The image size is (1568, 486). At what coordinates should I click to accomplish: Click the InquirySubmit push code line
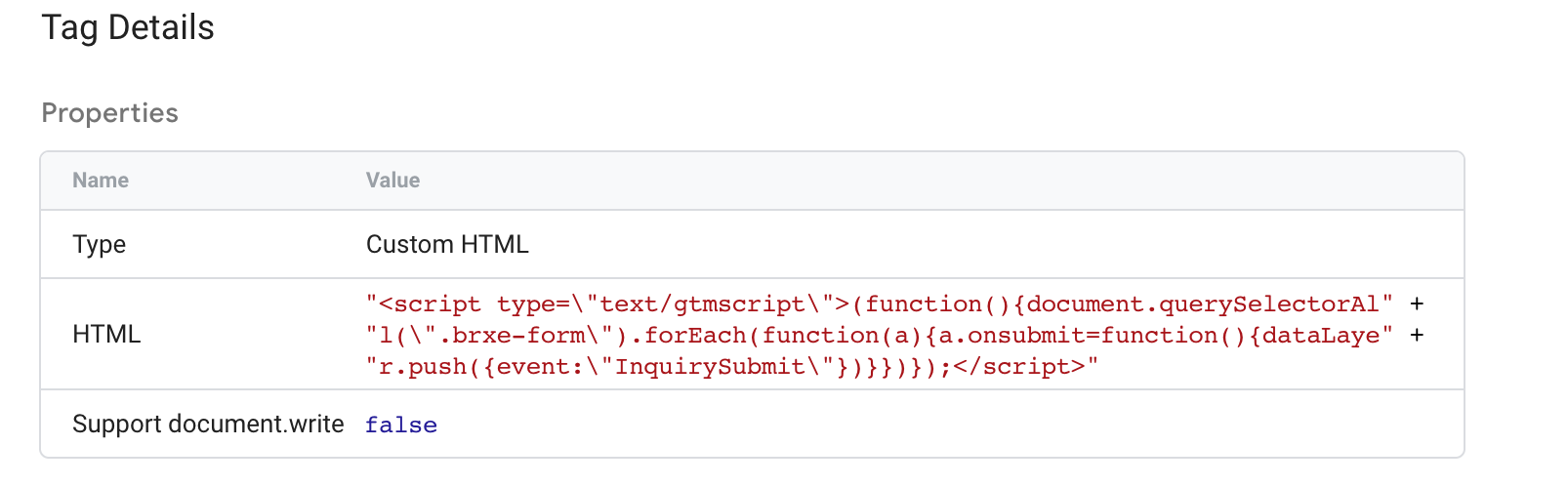pos(732,367)
